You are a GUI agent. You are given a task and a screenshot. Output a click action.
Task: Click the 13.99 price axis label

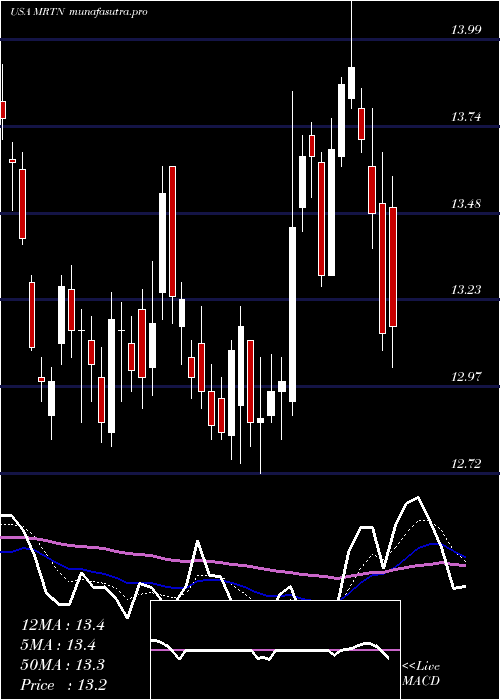tap(466, 30)
